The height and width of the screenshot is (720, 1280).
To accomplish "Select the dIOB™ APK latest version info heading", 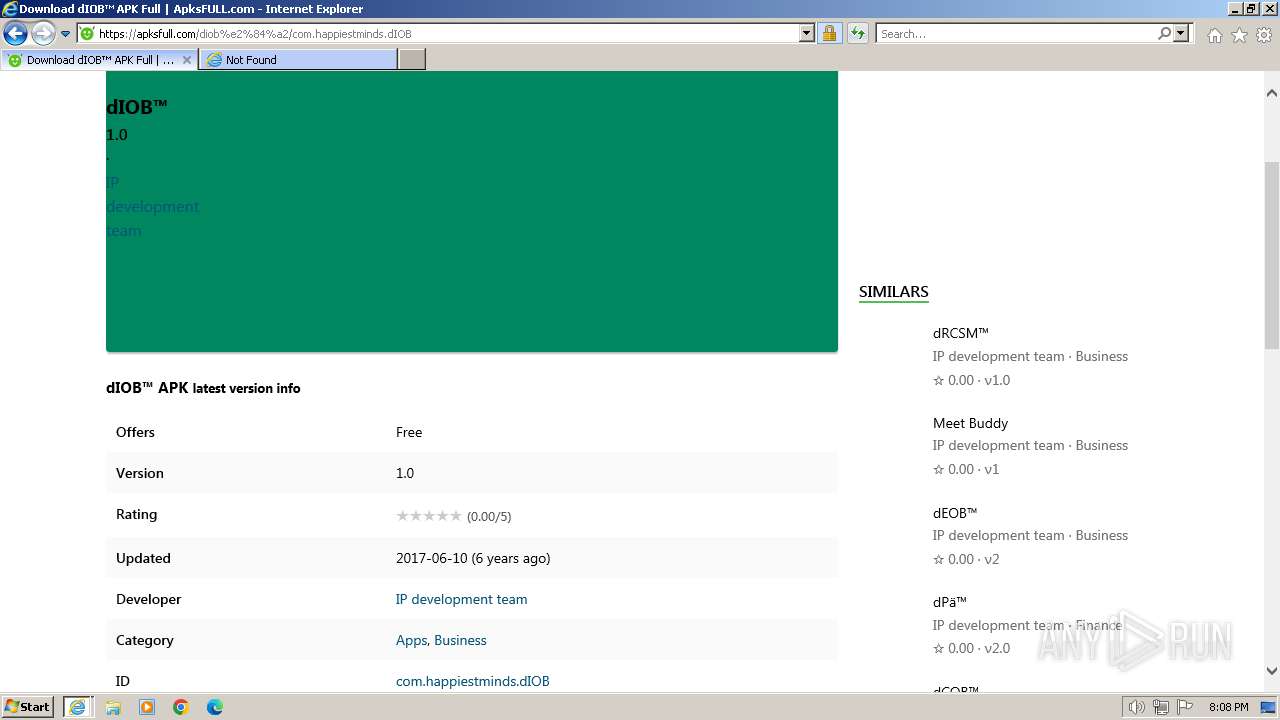I will 203,388.
